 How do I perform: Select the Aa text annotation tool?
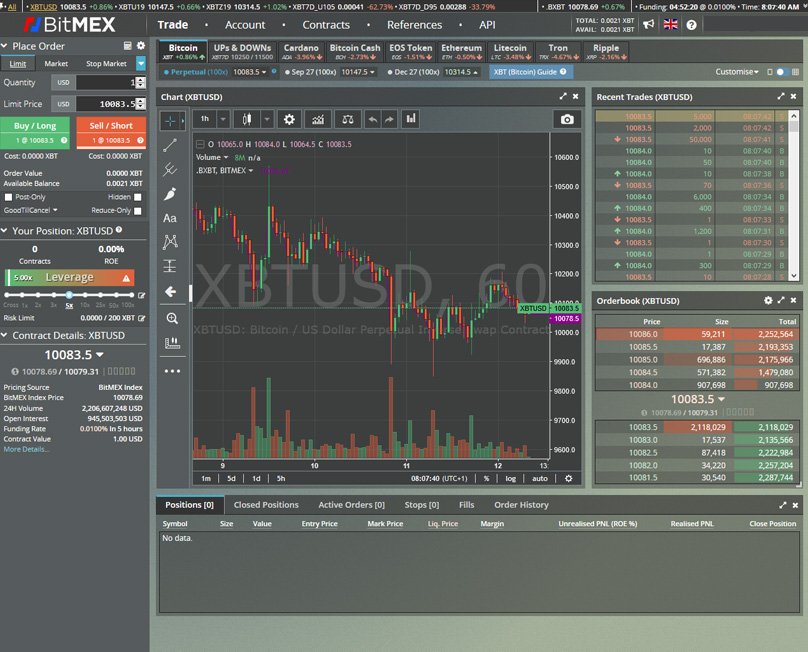click(x=170, y=218)
